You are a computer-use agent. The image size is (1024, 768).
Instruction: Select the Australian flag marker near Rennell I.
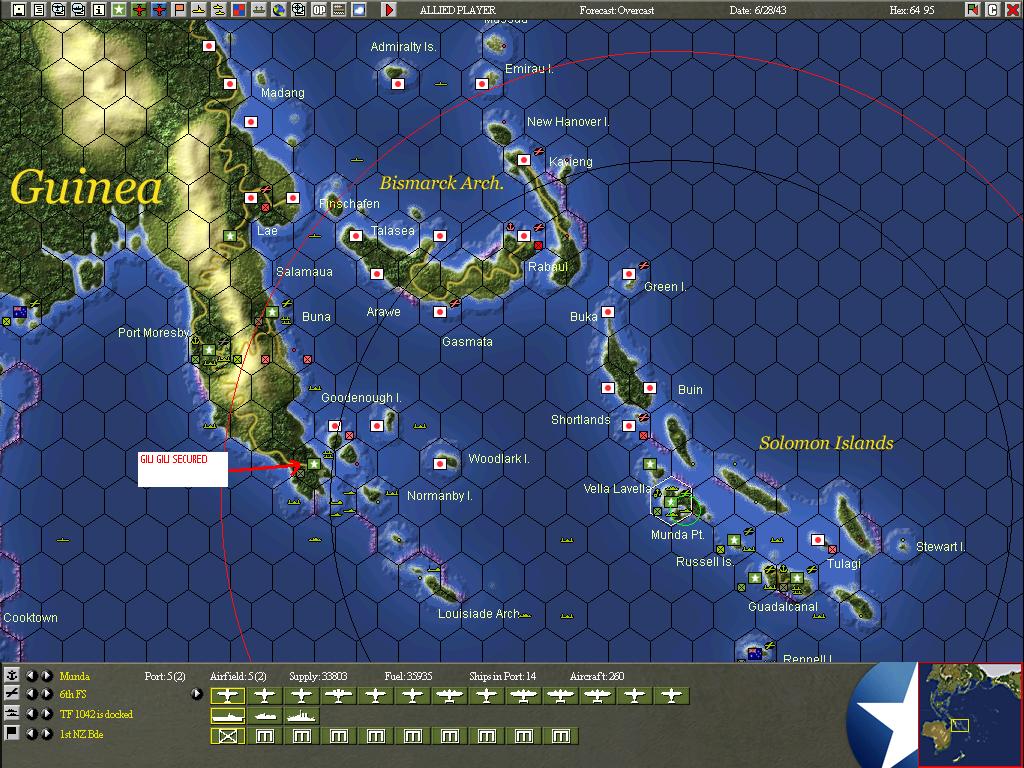click(755, 653)
